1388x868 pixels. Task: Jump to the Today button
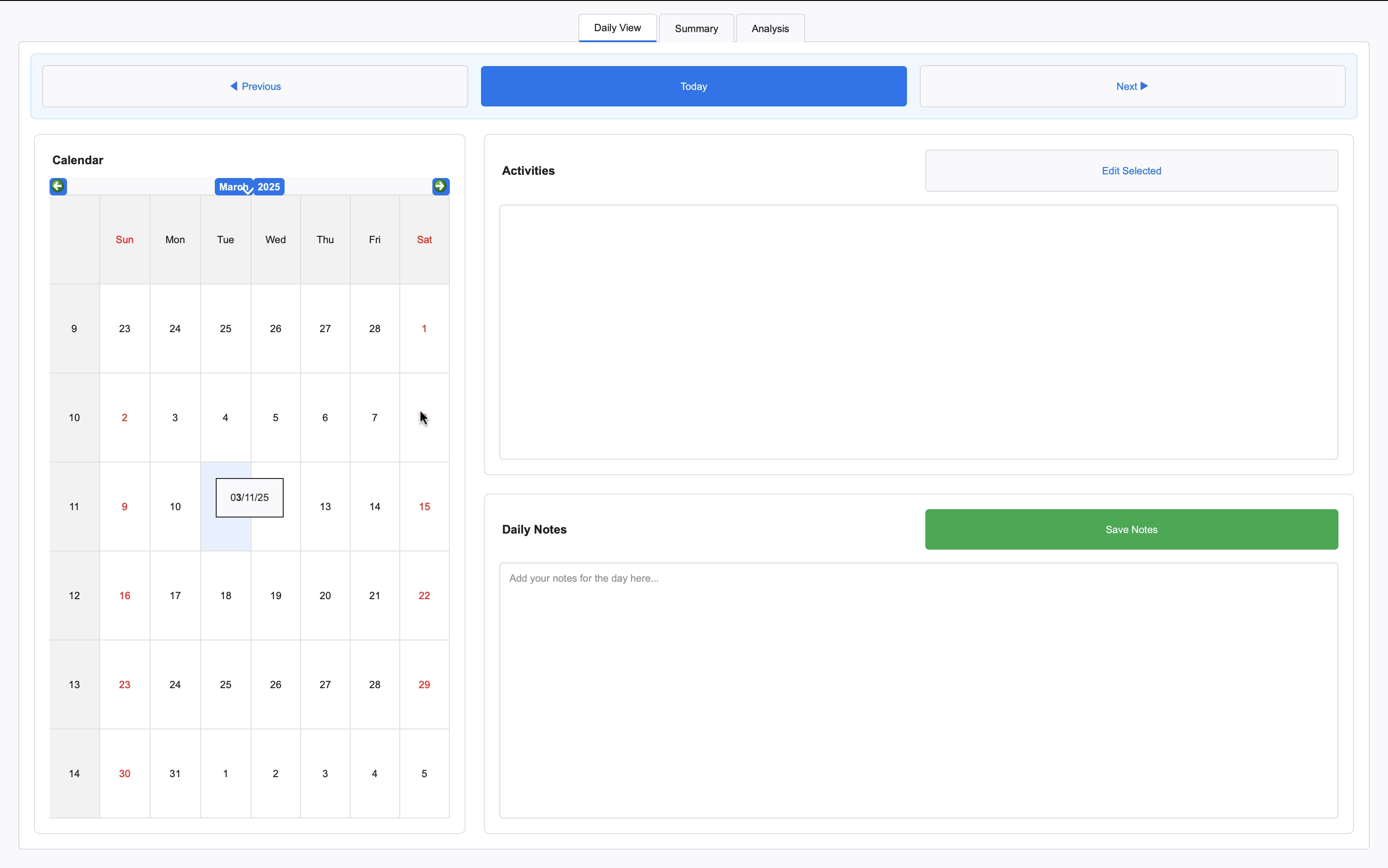pos(693,86)
